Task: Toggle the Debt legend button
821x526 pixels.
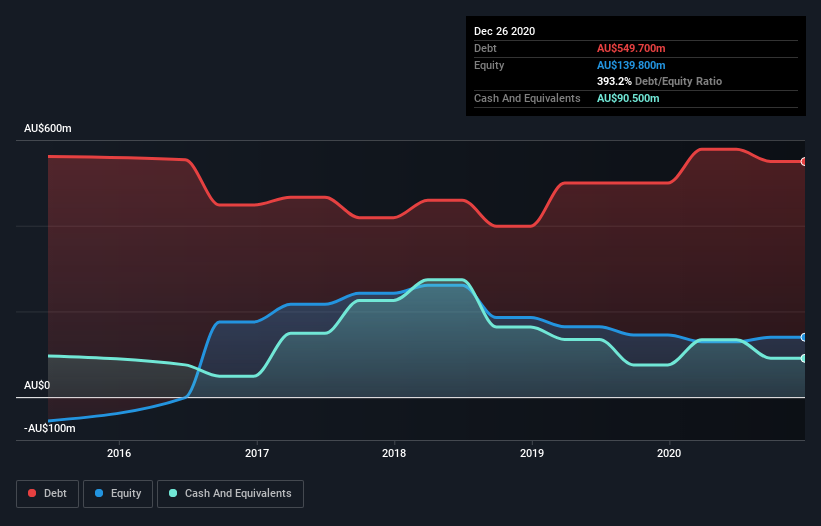Action: tap(48, 494)
